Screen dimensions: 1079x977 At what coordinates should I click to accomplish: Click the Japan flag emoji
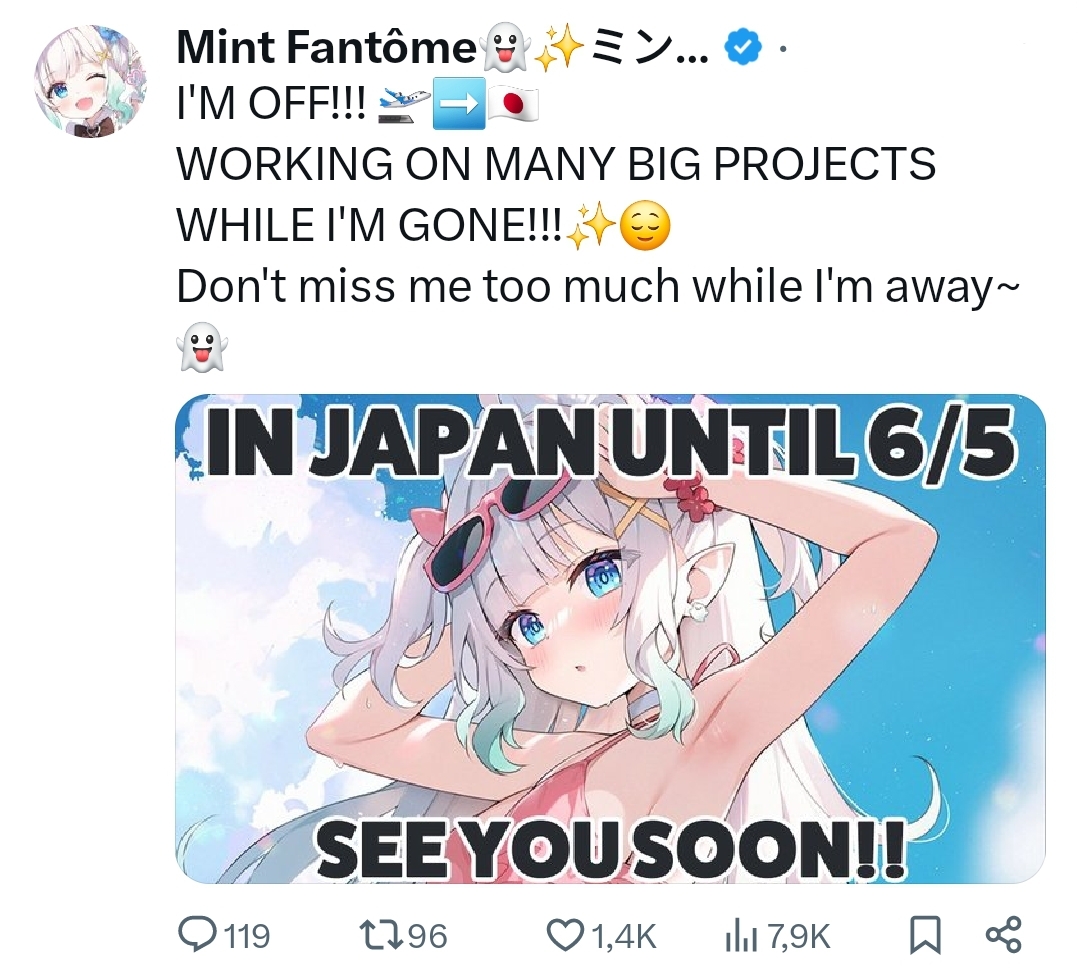coord(513,104)
